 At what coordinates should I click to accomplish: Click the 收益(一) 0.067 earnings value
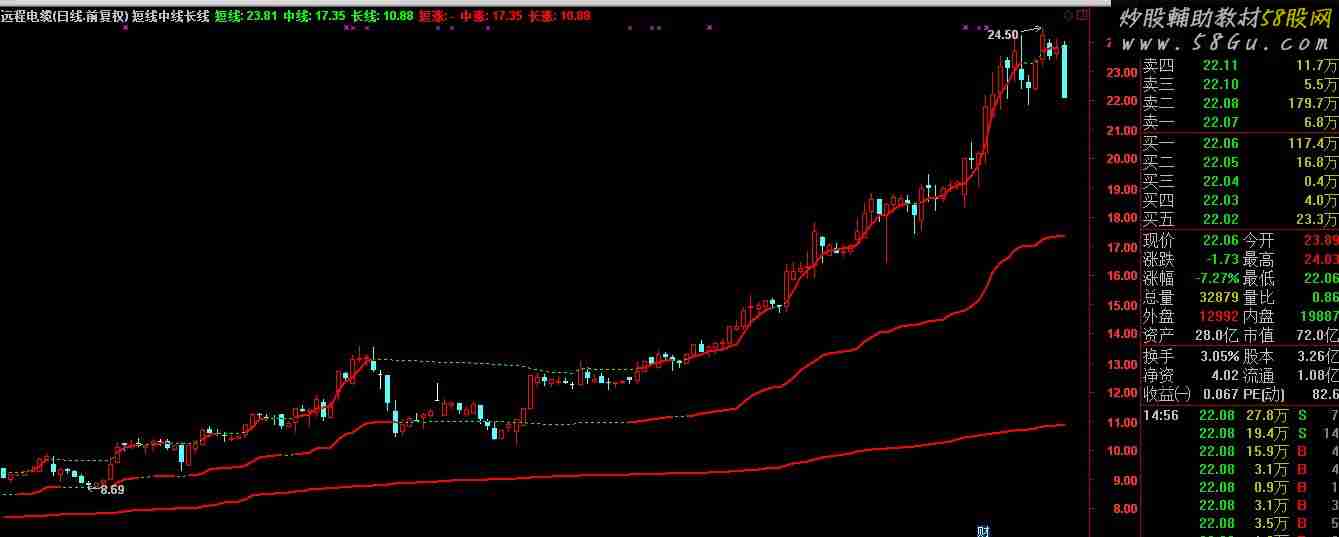[1221, 395]
